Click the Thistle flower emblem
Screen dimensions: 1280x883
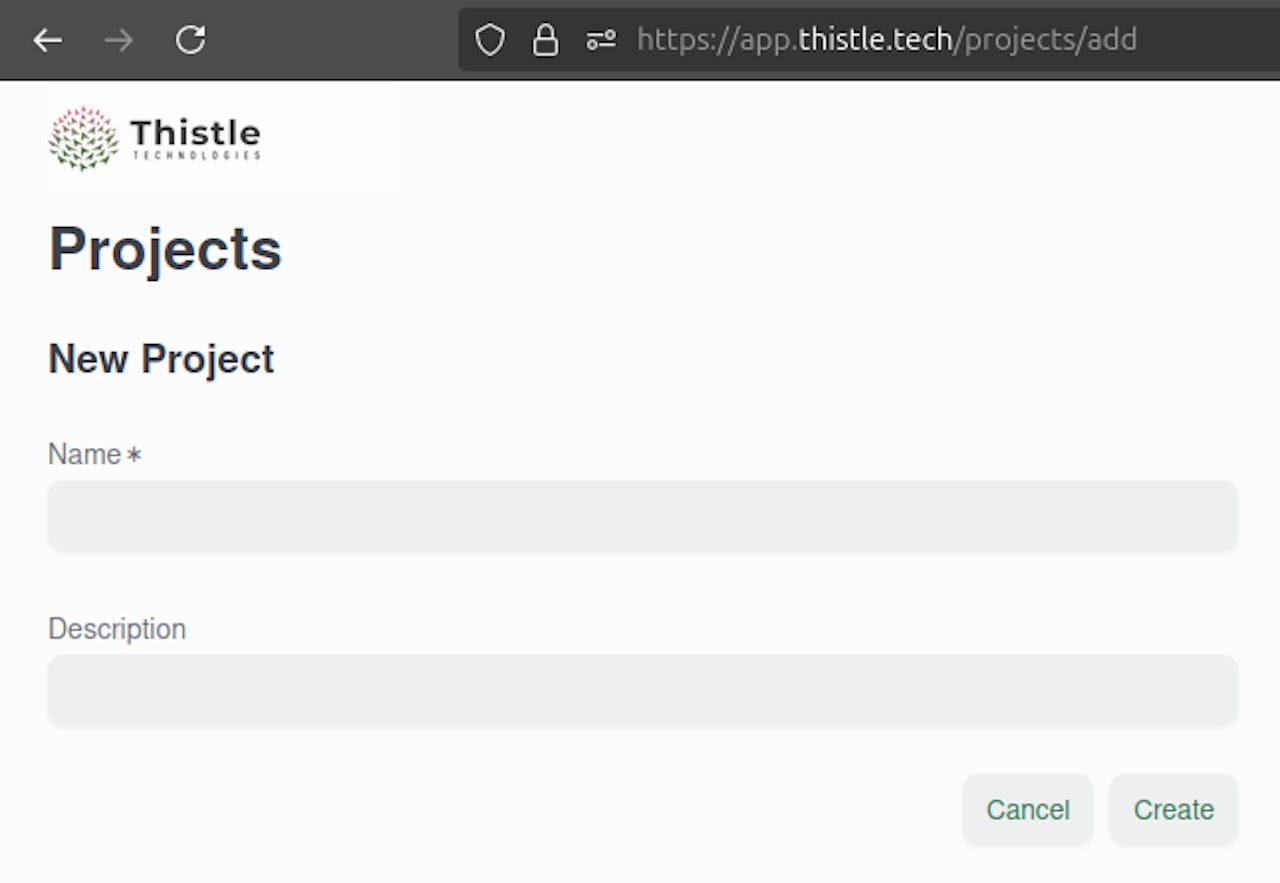pyautogui.click(x=83, y=138)
